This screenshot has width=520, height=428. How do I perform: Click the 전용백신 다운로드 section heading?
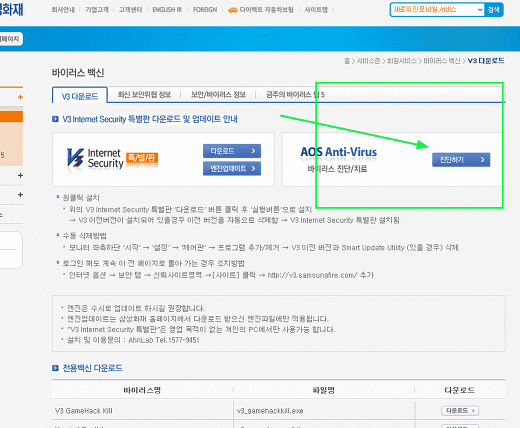[93, 368]
